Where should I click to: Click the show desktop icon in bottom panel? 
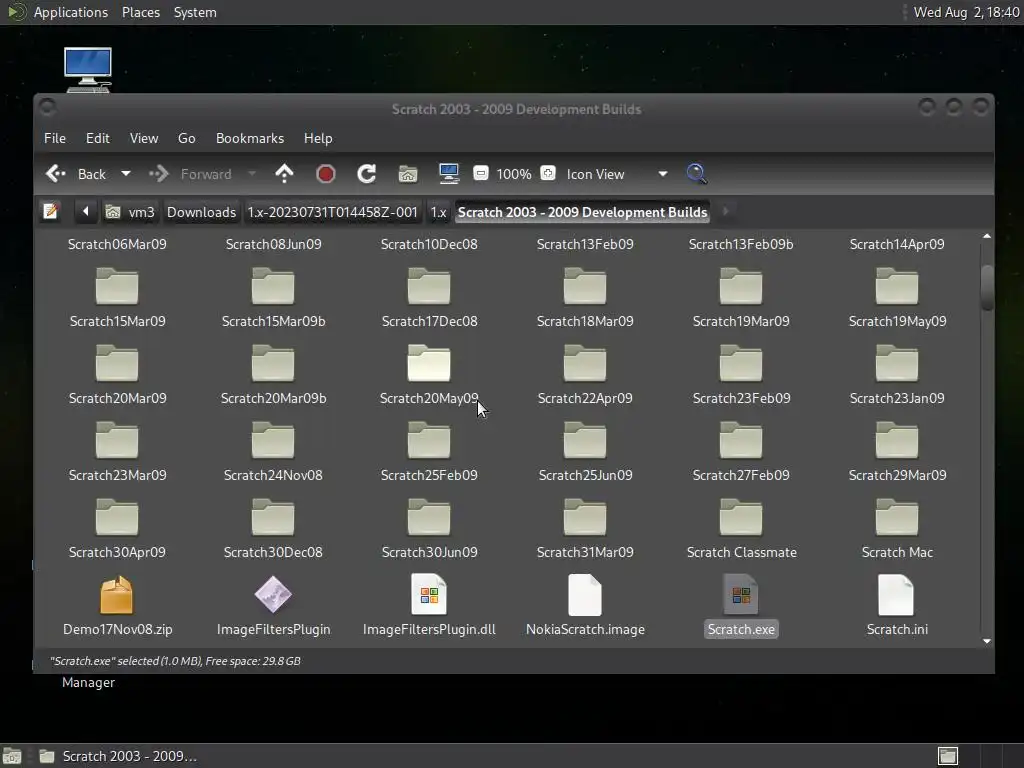click(x=12, y=756)
